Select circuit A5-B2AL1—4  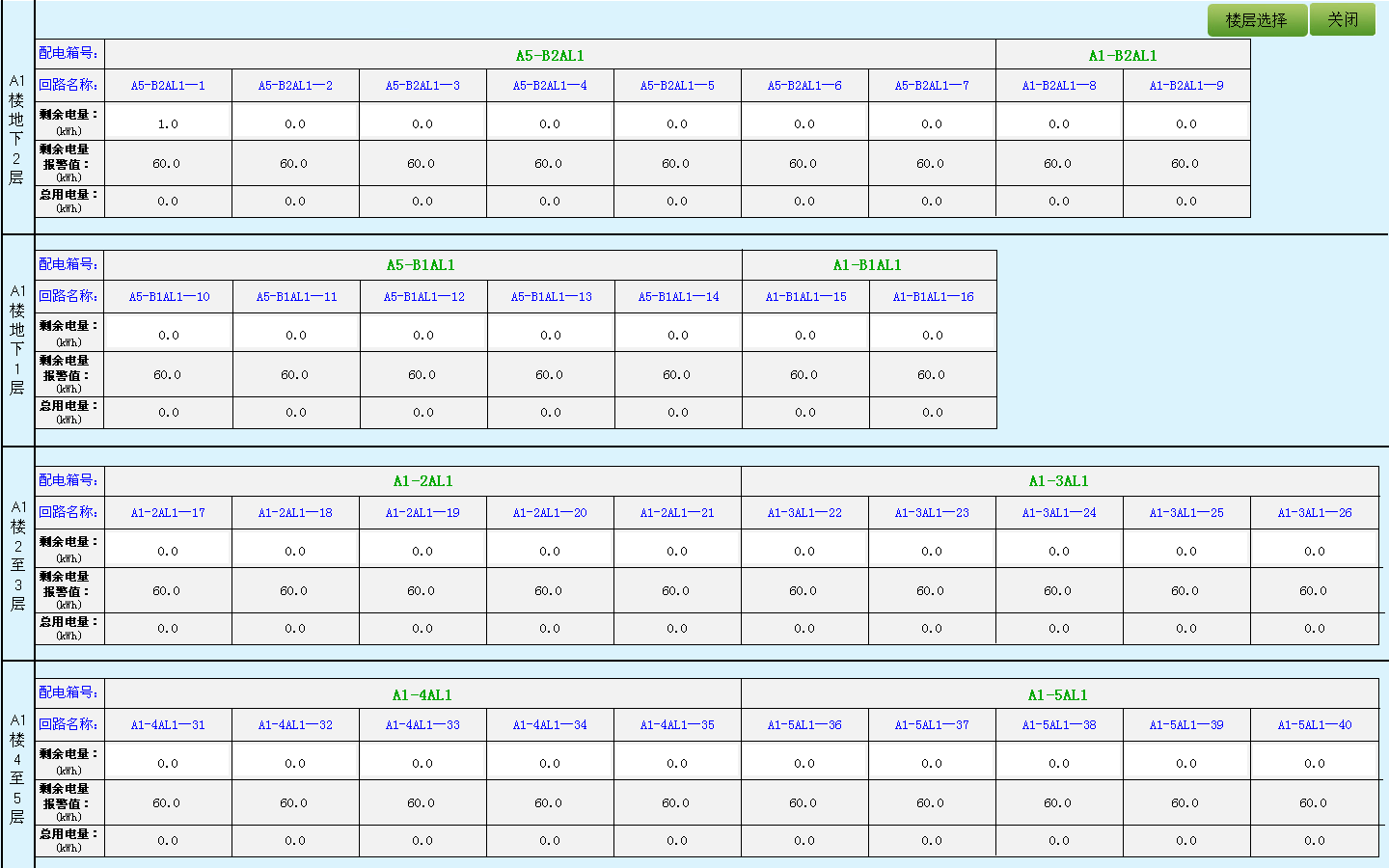[x=550, y=86]
